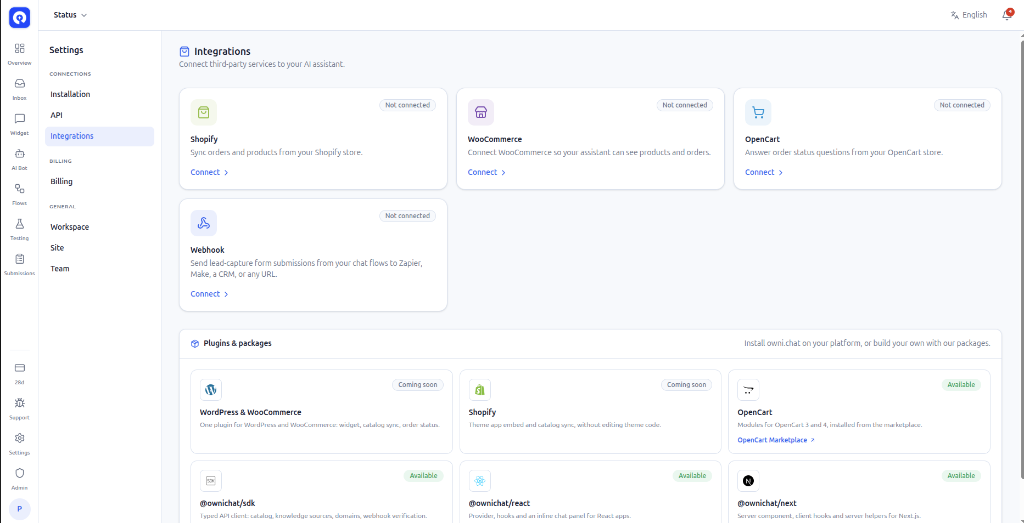Connect the WooCommerce integration
1024x523 pixels.
[x=487, y=172]
